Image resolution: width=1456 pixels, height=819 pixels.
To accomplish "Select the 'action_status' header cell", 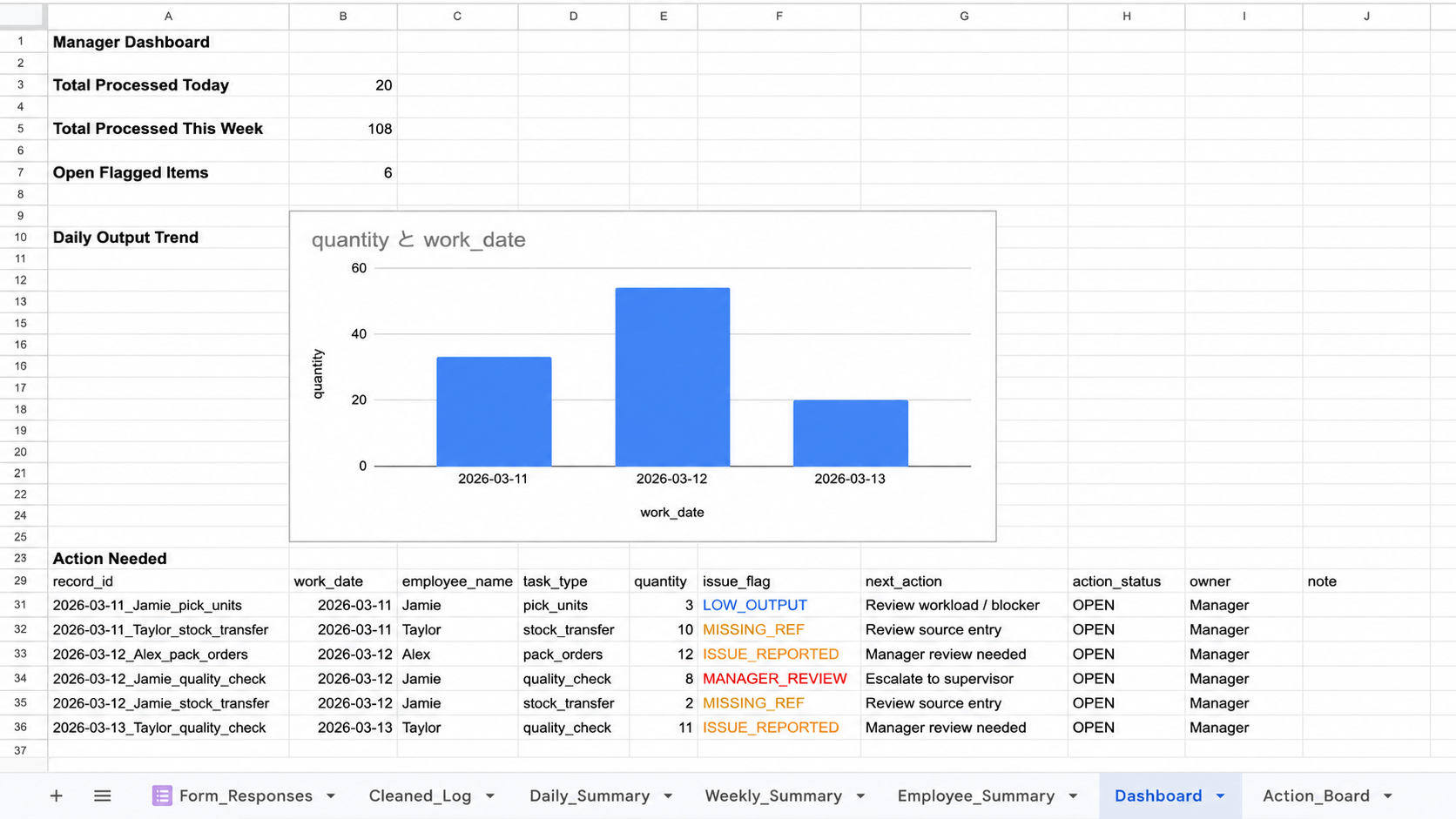I will pyautogui.click(x=1126, y=581).
